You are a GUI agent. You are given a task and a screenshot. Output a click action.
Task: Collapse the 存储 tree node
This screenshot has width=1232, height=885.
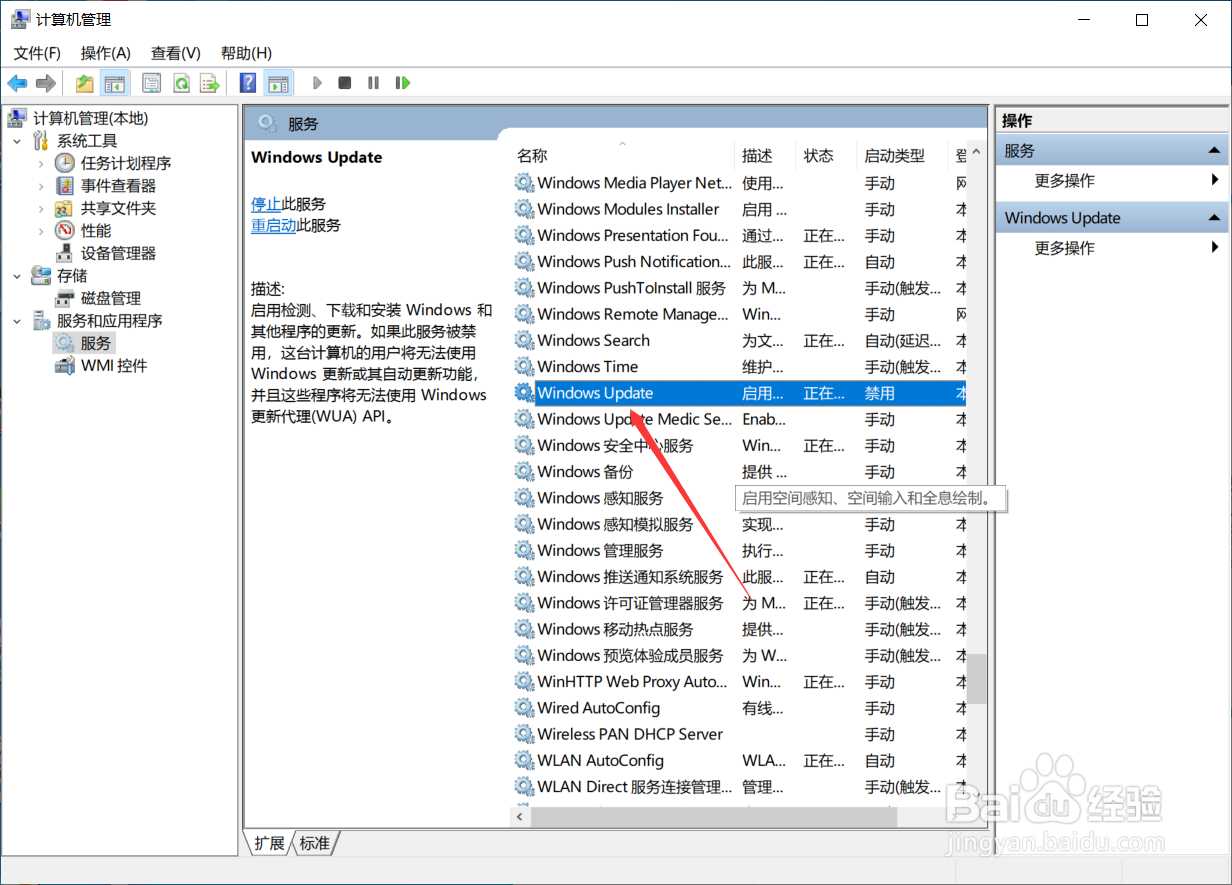18,275
